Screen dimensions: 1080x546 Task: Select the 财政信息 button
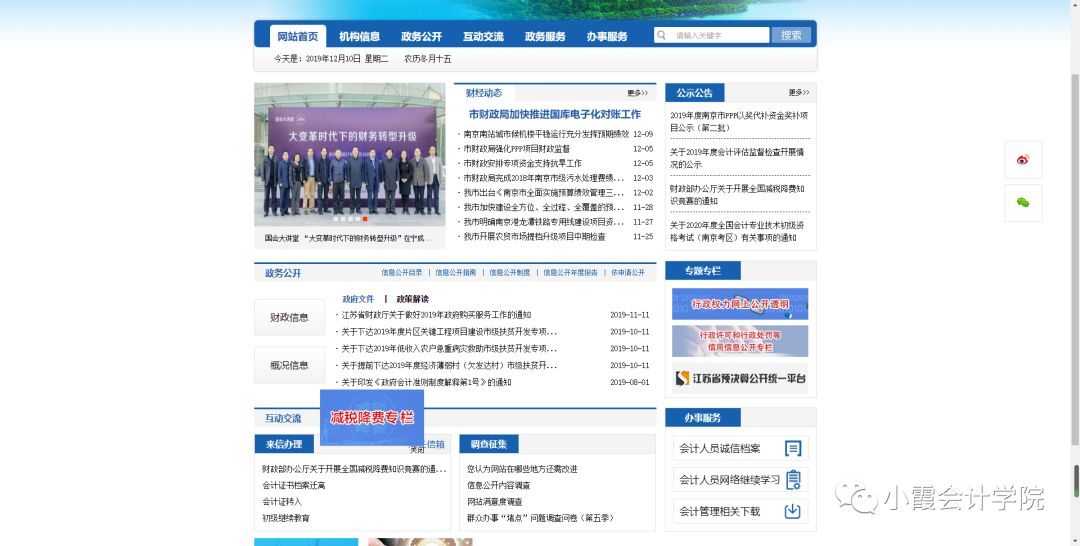289,317
